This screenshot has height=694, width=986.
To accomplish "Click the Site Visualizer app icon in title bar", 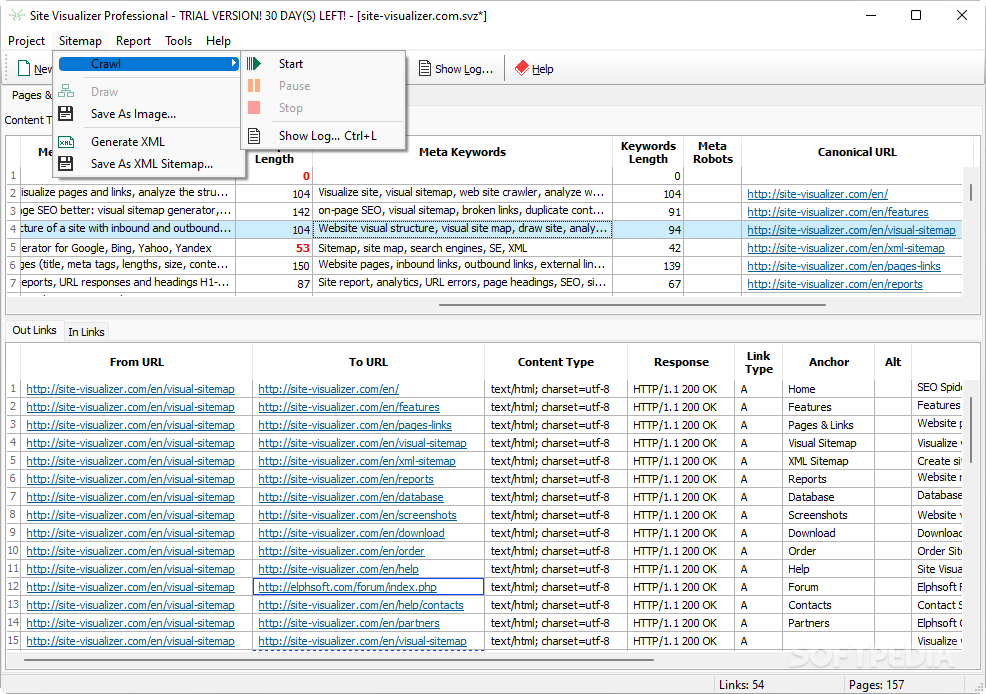I will pos(16,15).
